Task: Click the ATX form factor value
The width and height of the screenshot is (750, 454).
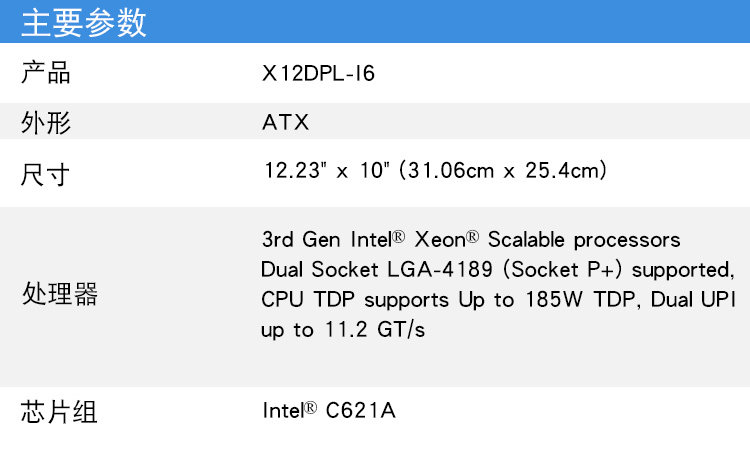Action: (x=286, y=123)
